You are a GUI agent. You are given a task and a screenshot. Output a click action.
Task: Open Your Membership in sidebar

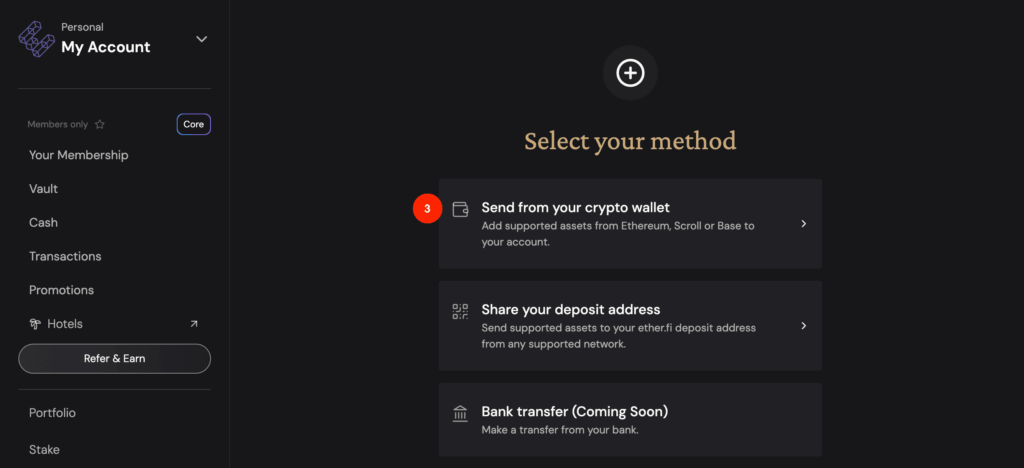coord(78,155)
